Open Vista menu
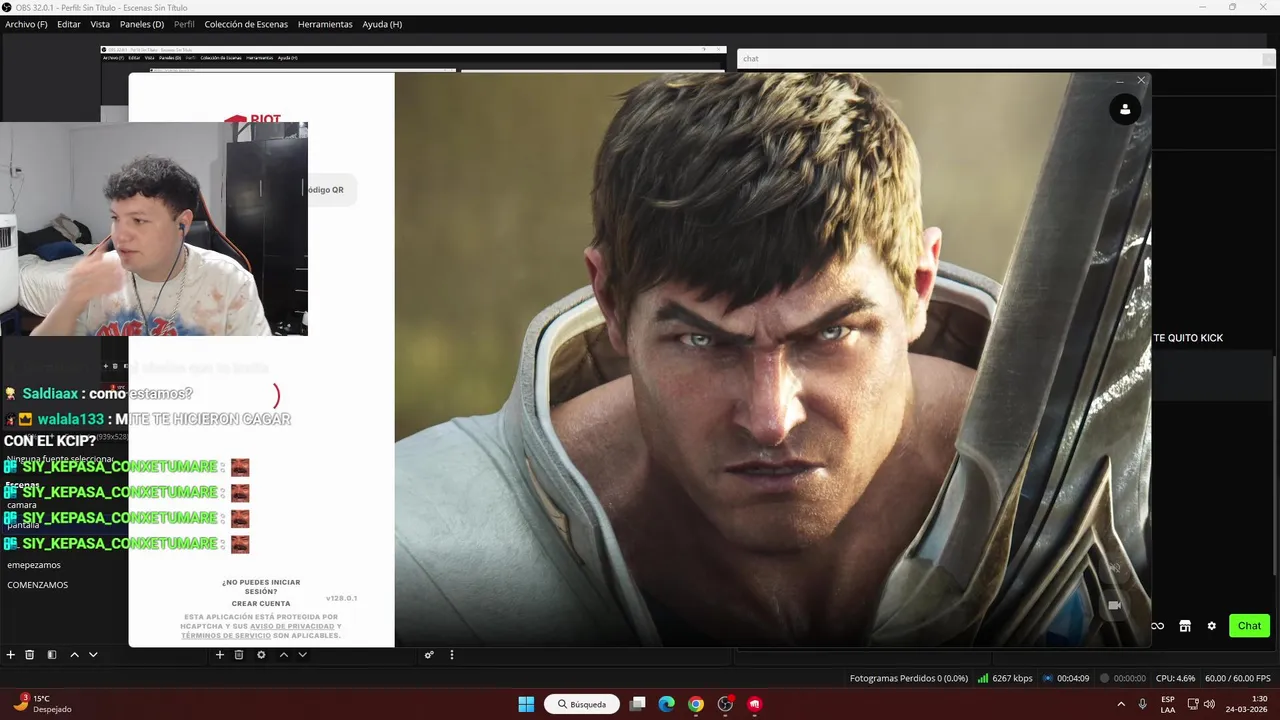The width and height of the screenshot is (1280, 720). point(100,24)
